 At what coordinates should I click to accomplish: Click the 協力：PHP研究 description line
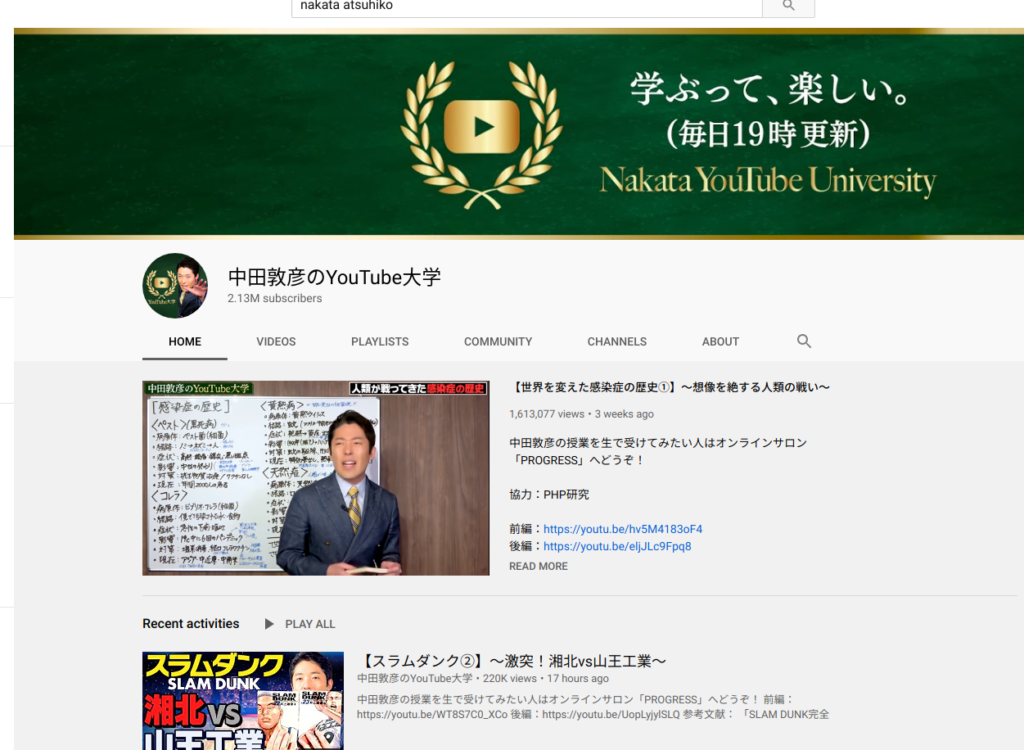pos(549,495)
